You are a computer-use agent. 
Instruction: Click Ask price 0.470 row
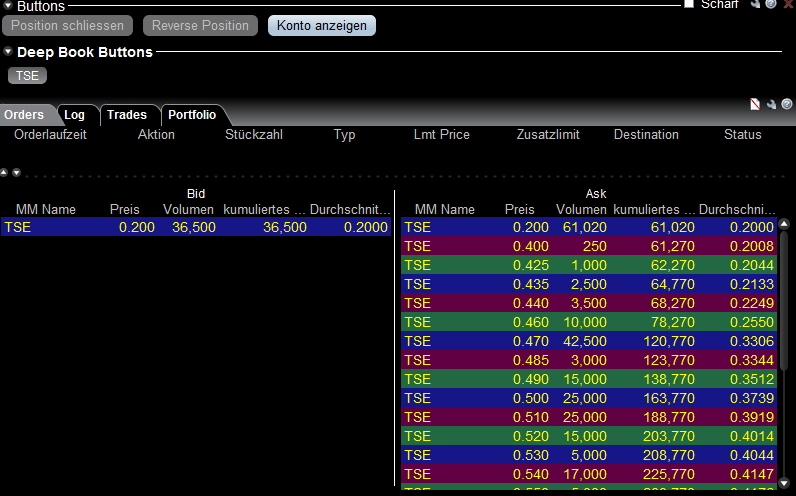(x=589, y=341)
